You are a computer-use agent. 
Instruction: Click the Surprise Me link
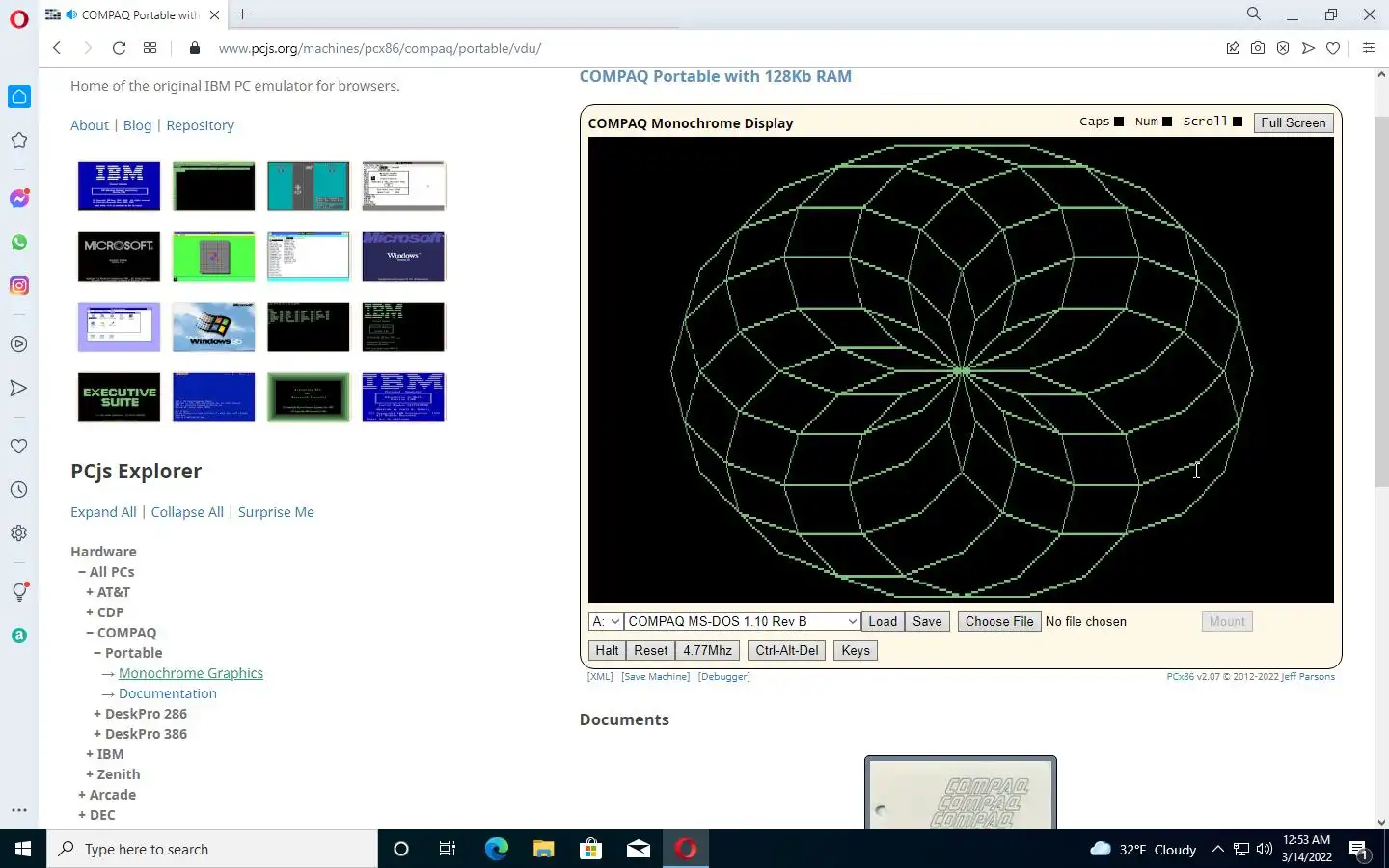click(x=276, y=512)
